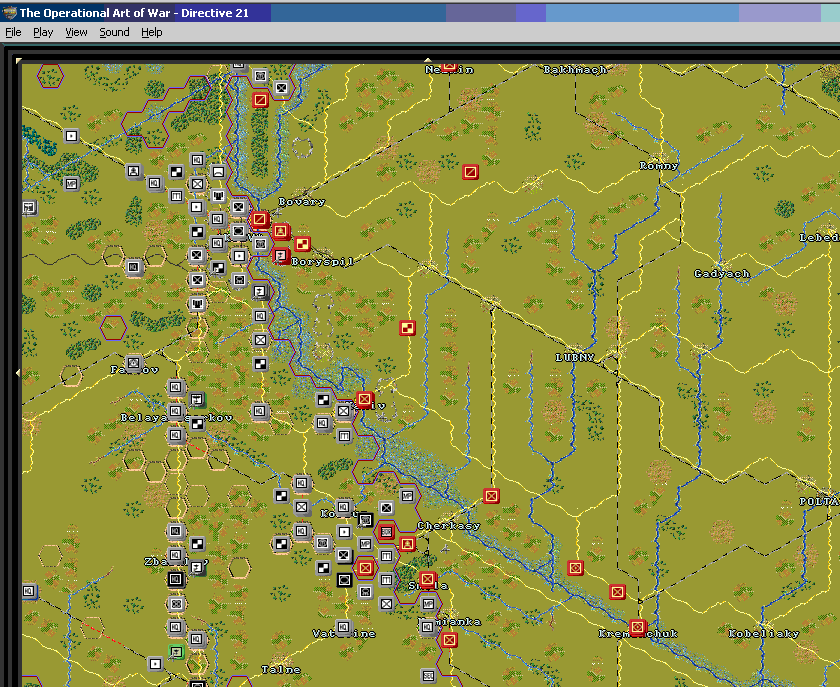This screenshot has height=688, width=840.
Task: Select the encircled red infantry west of Smela
Action: pos(365,567)
